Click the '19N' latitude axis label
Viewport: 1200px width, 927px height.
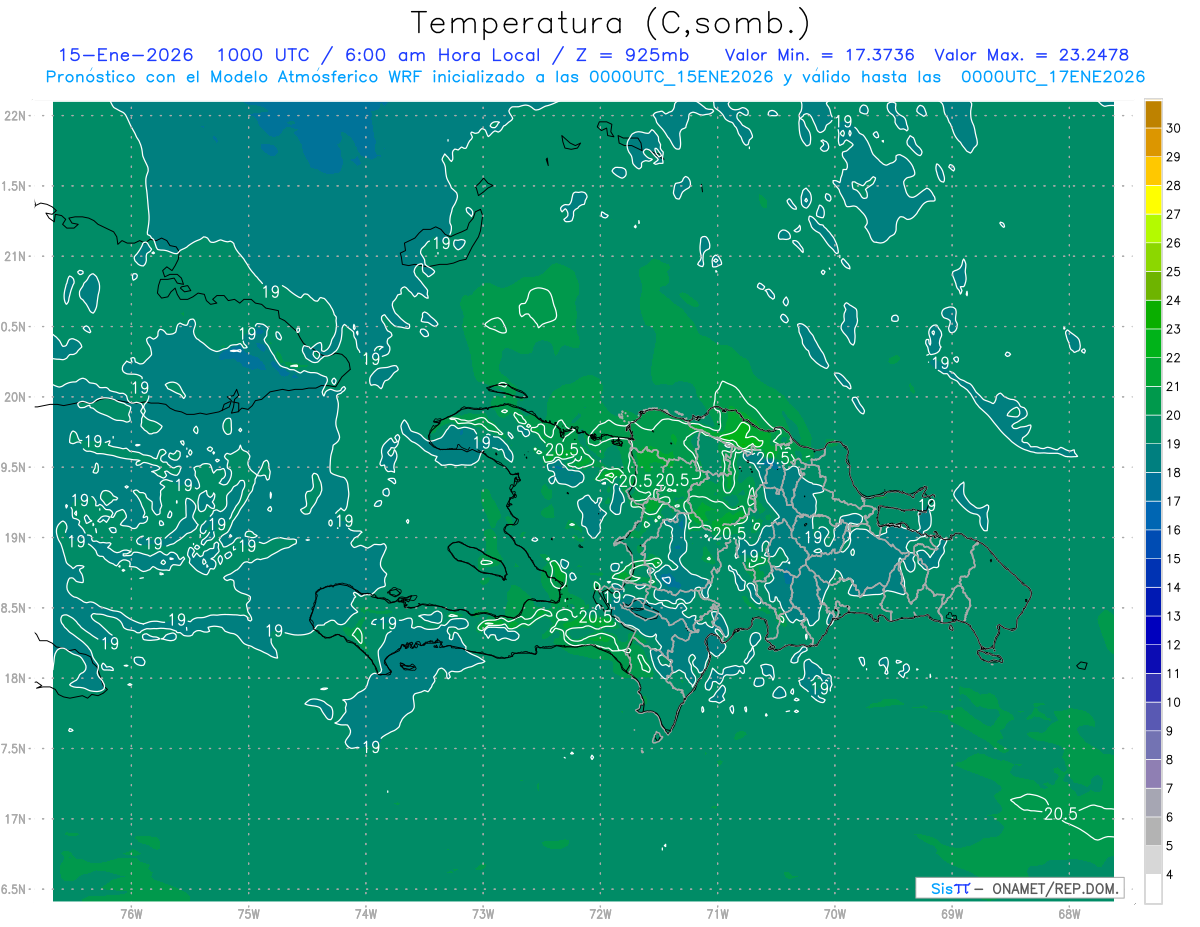pos(16,537)
